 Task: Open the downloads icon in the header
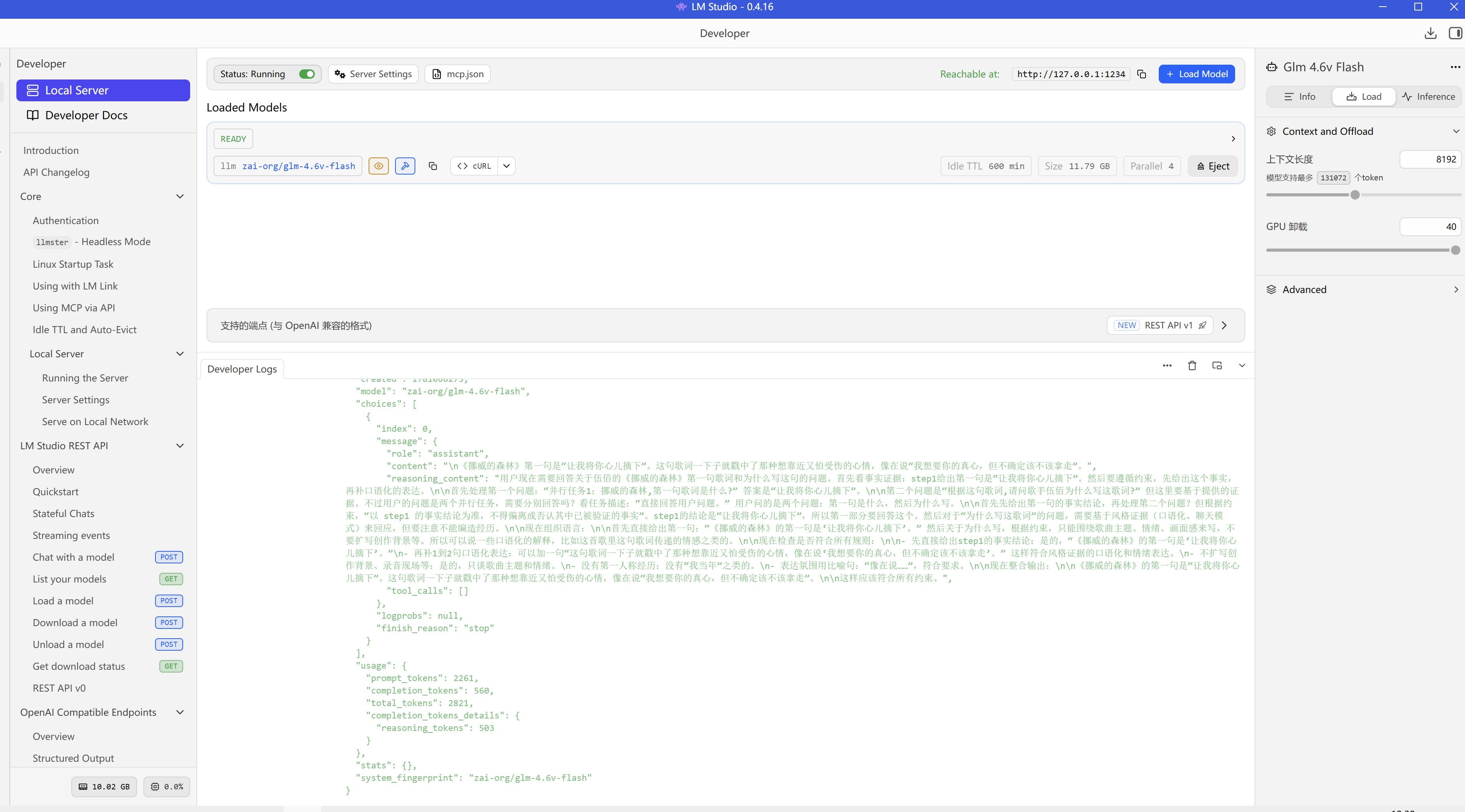1430,34
